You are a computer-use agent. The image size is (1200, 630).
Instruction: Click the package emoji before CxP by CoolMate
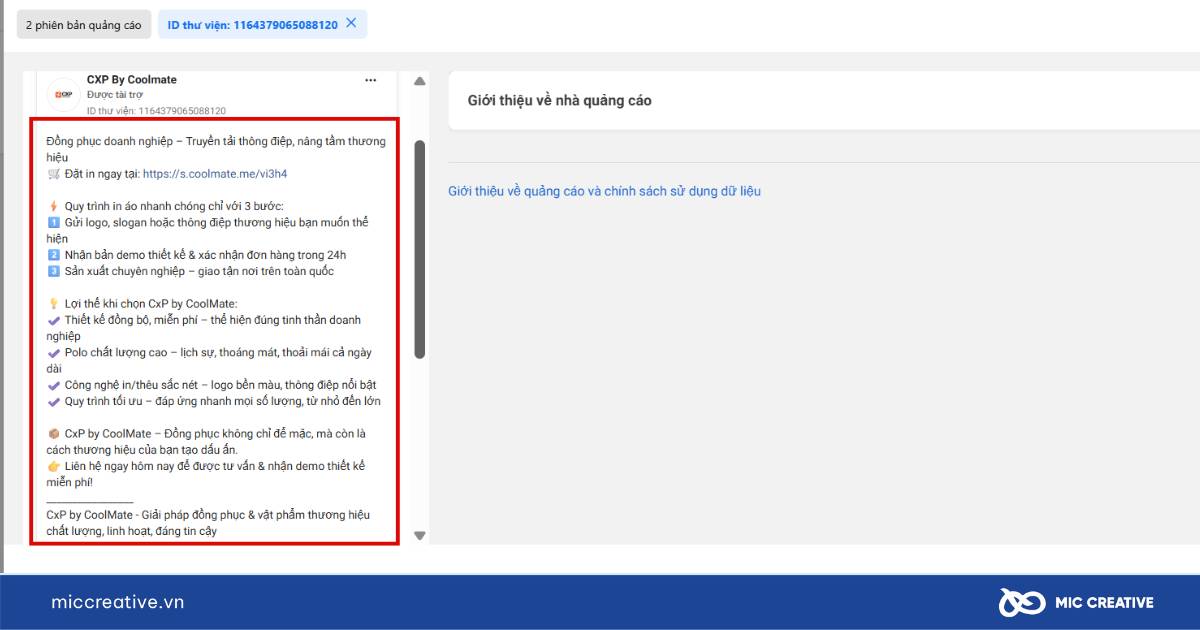click(x=54, y=434)
